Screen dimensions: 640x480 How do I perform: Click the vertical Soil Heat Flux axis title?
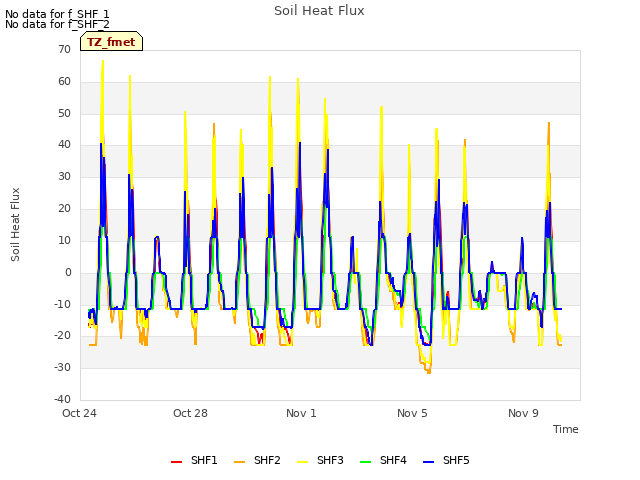tap(15, 224)
